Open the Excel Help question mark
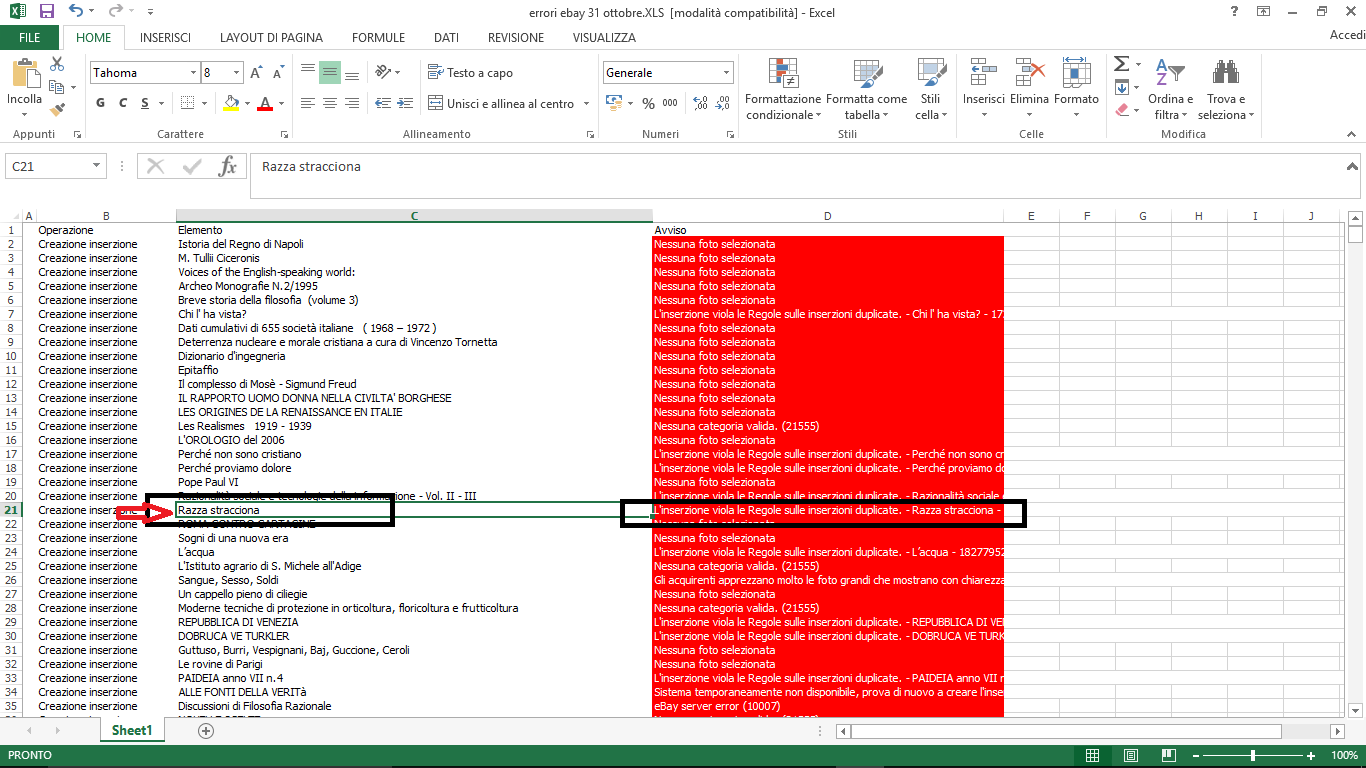 pyautogui.click(x=1236, y=12)
